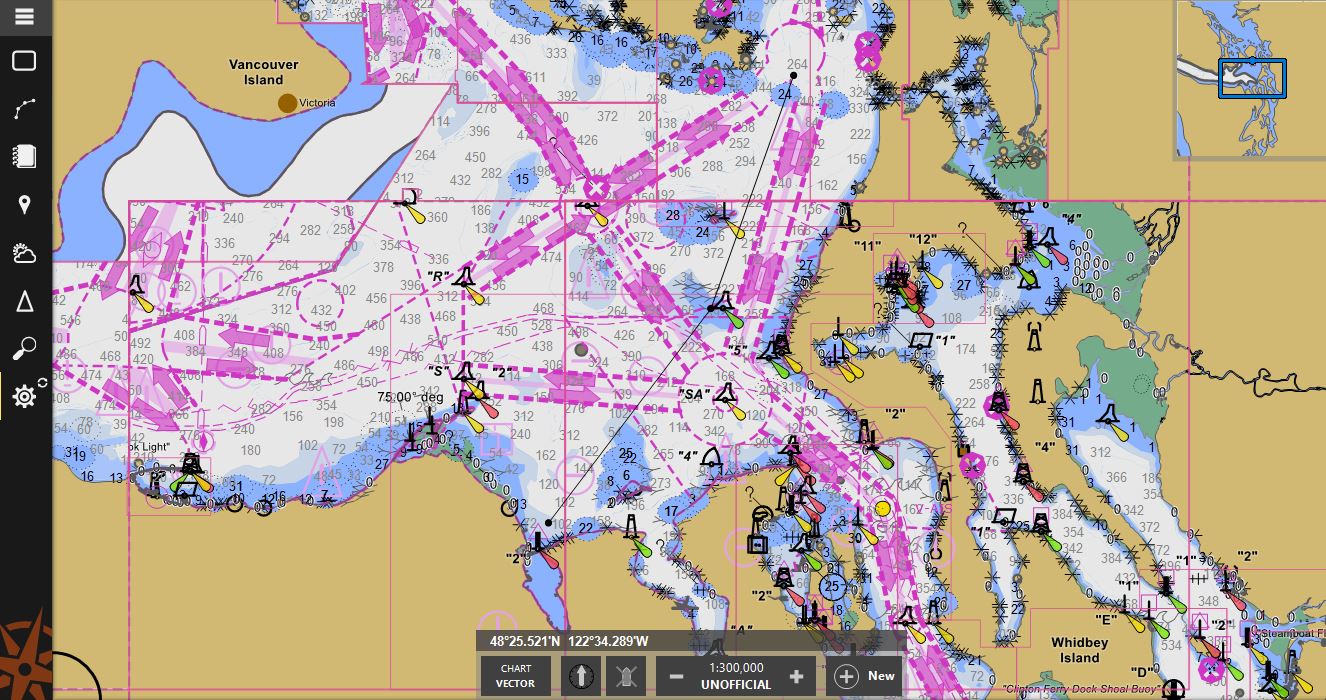Toggle chart orientation using the compass arrow
This screenshot has height=700, width=1326.
(581, 676)
